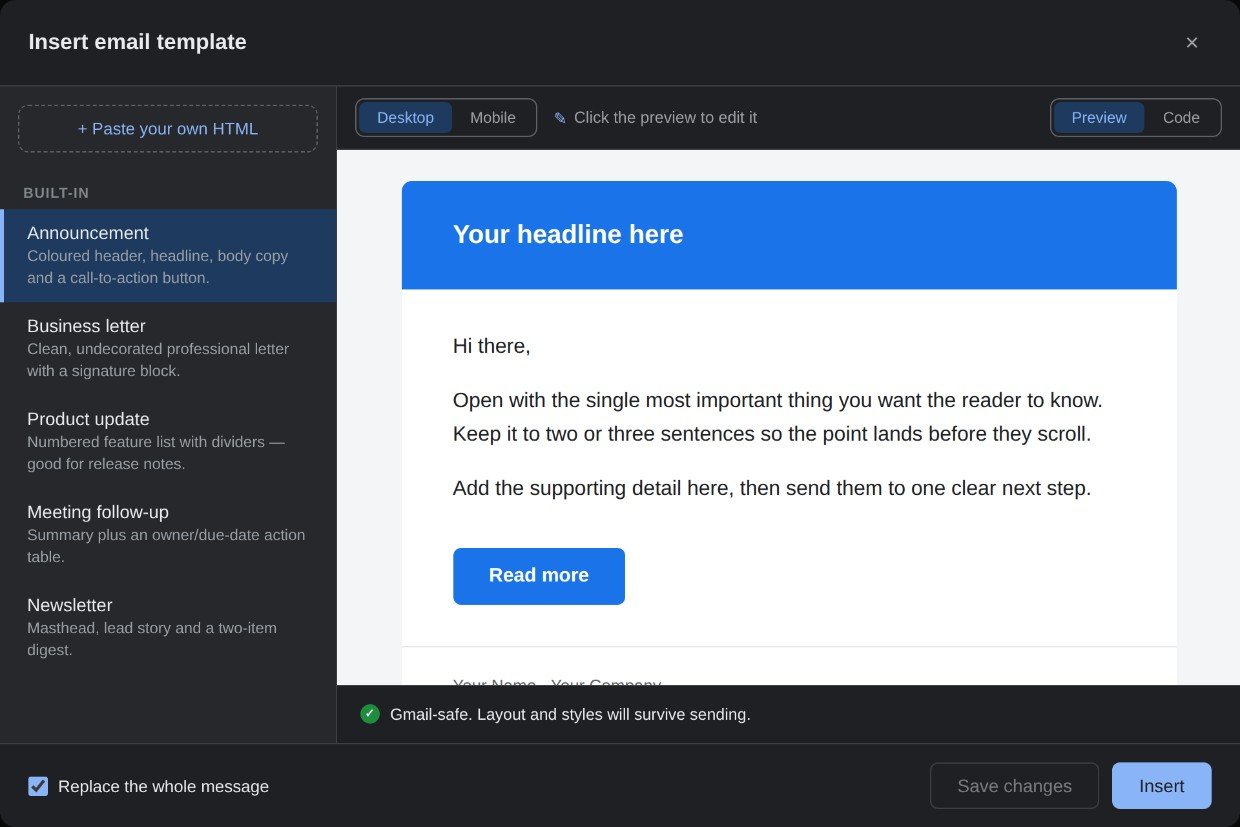Viewport: 1240px width, 827px height.
Task: Click the 'Gmail-safe. Layout and styles' status text
Action: (x=570, y=714)
